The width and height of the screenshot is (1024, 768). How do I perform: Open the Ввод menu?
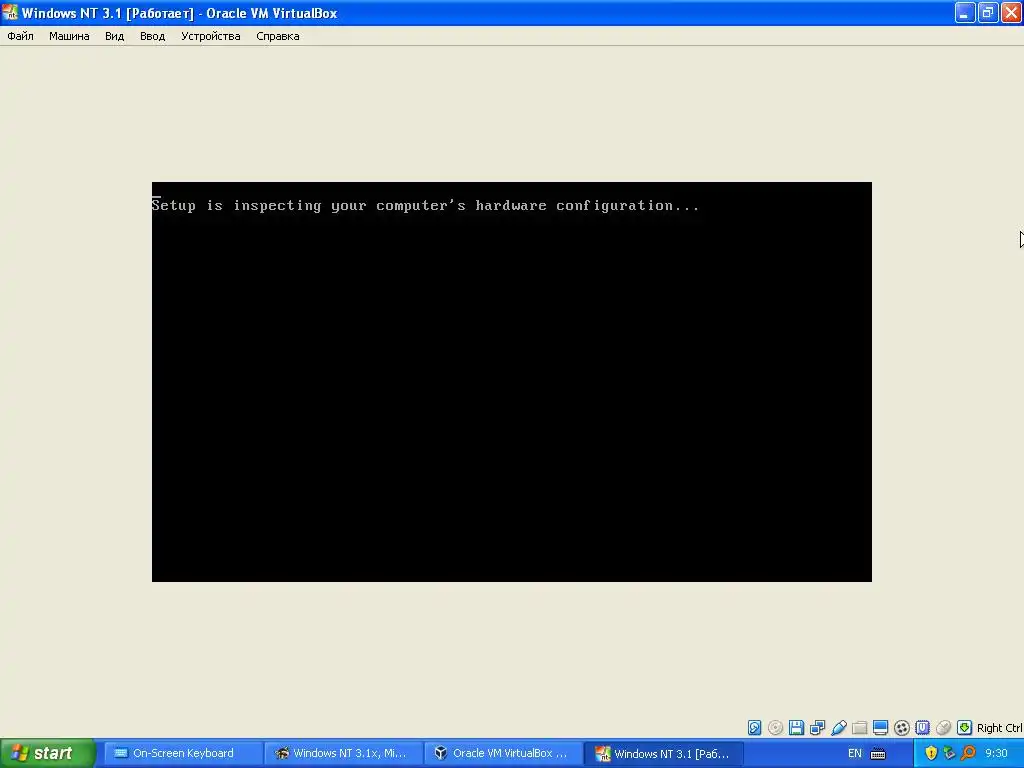pos(152,36)
